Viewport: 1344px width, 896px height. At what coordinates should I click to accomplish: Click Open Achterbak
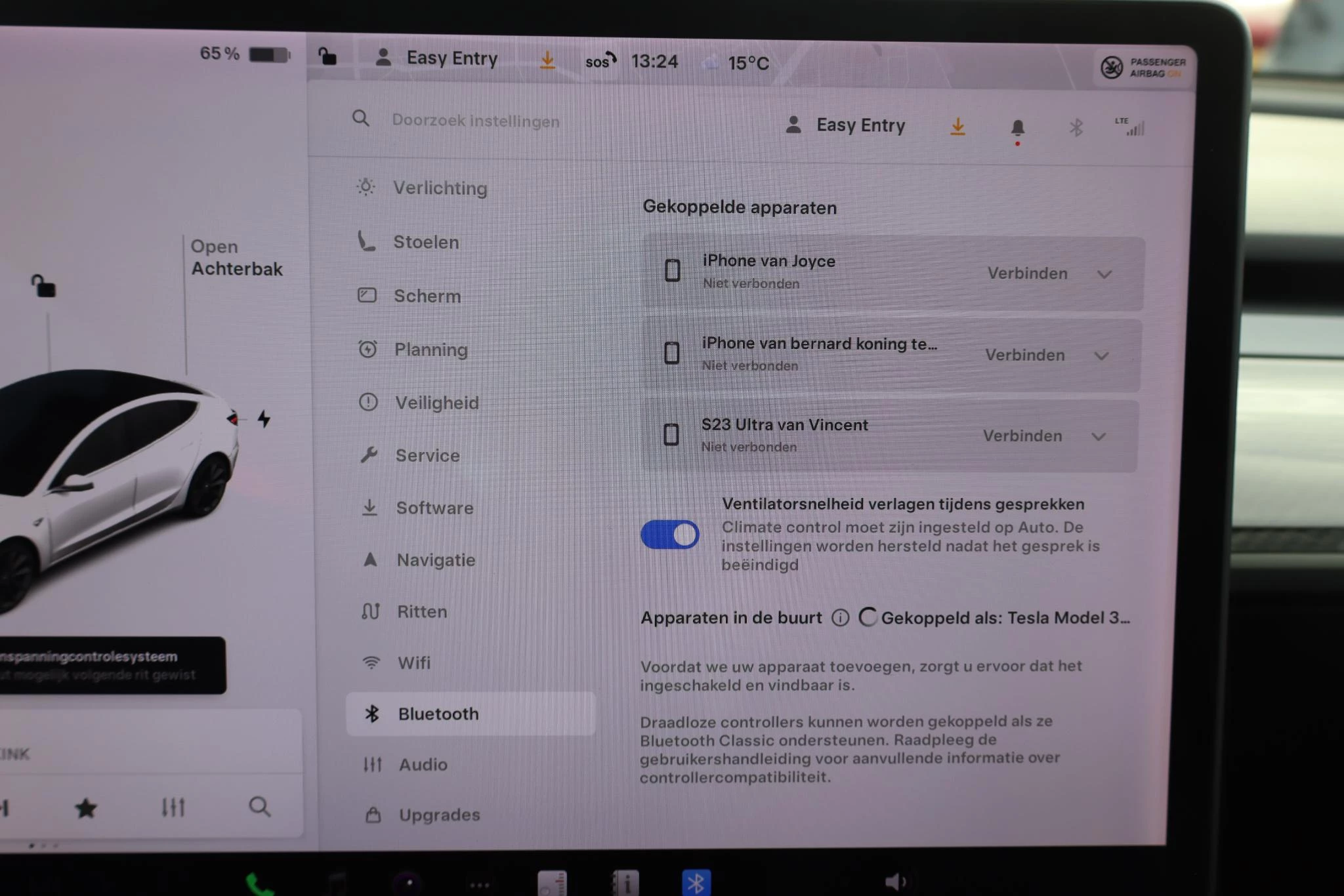pos(236,258)
